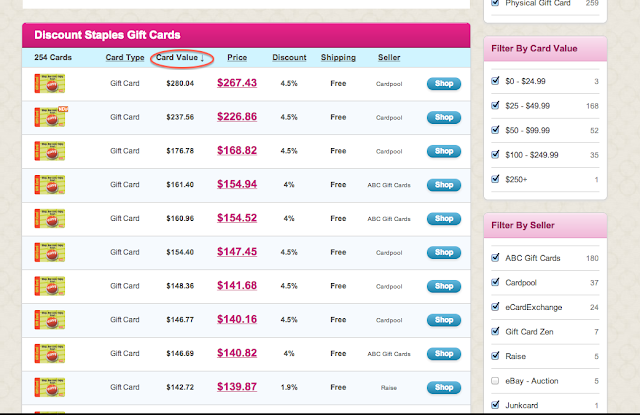Sort by Price column header

pyautogui.click(x=237, y=58)
